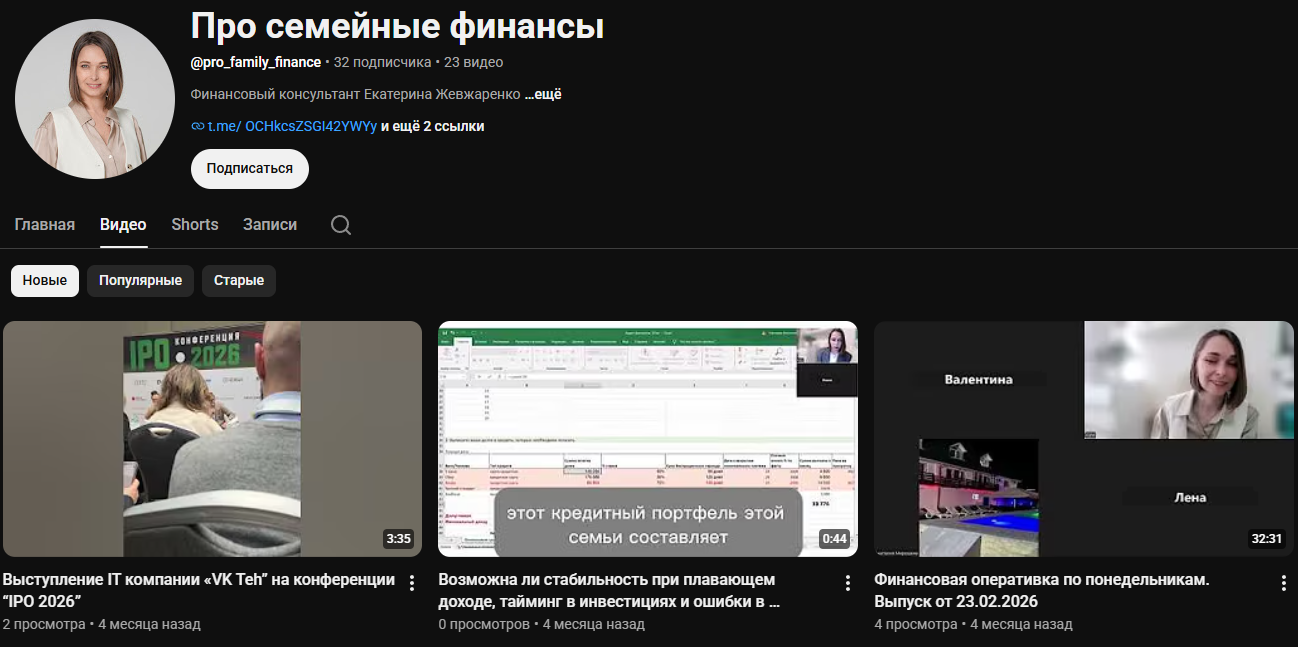Expand channel description with …ещё
This screenshot has height=647, width=1298.
[x=543, y=94]
